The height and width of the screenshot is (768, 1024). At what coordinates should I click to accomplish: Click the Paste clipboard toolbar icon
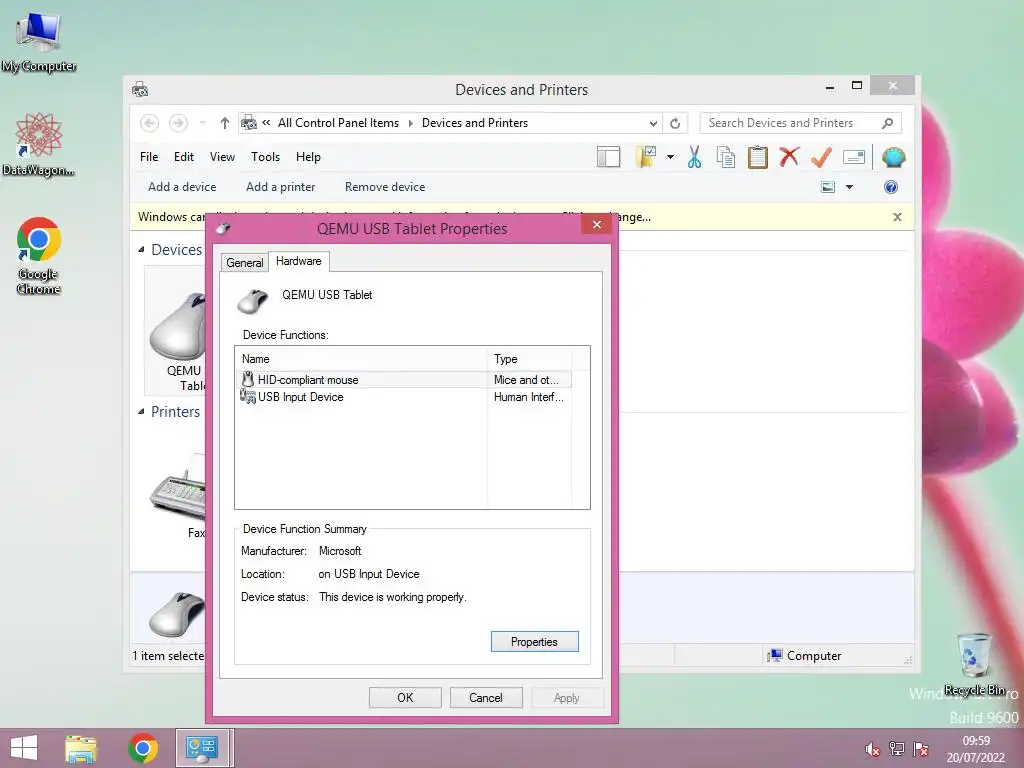click(758, 157)
